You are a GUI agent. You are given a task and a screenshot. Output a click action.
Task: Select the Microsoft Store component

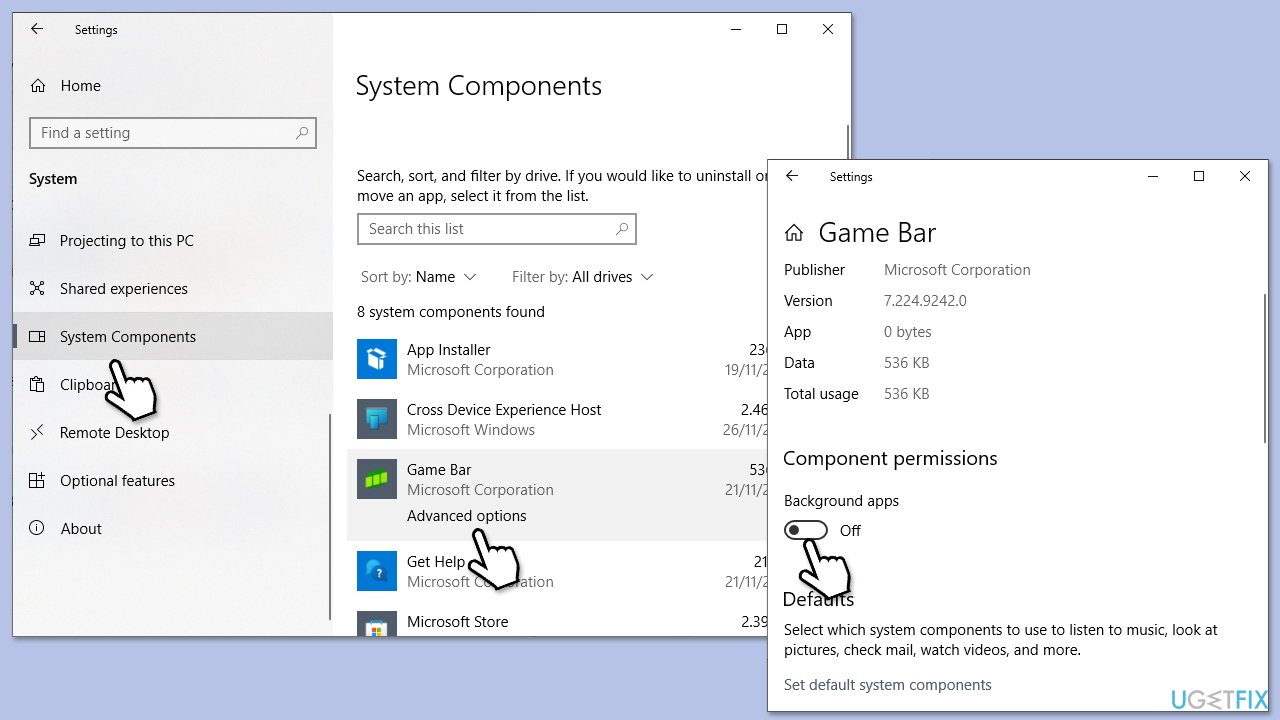coord(557,620)
